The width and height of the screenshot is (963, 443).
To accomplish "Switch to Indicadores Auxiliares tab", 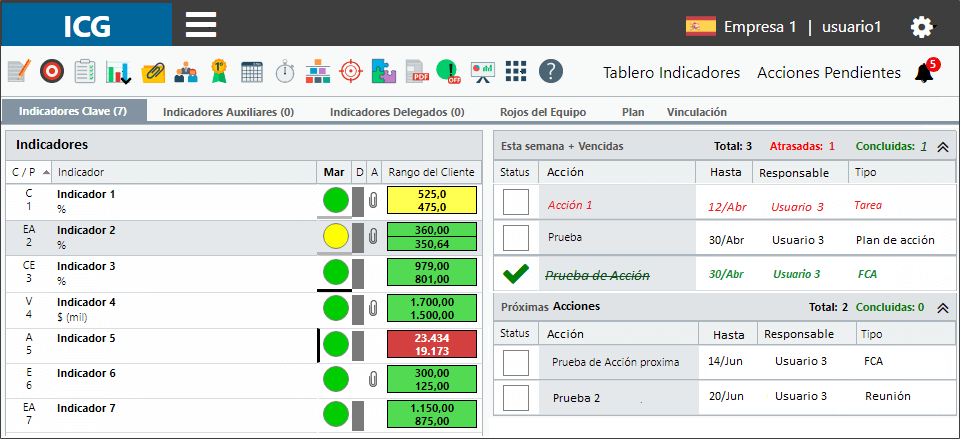I will click(228, 112).
